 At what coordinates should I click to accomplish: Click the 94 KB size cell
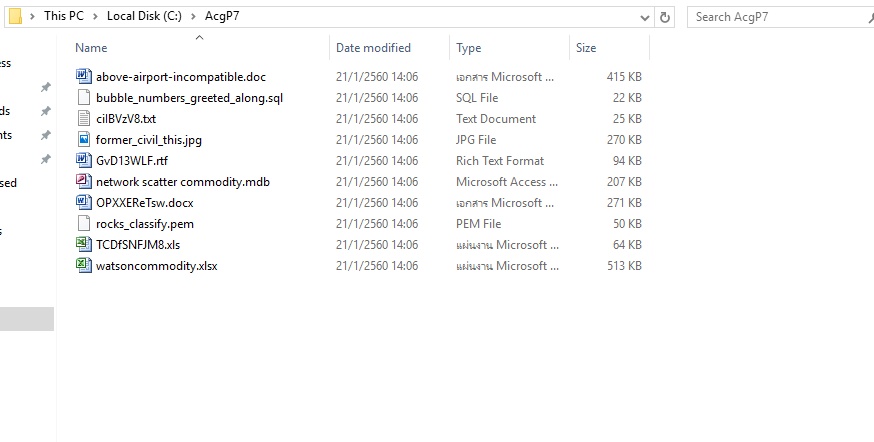tap(627, 161)
